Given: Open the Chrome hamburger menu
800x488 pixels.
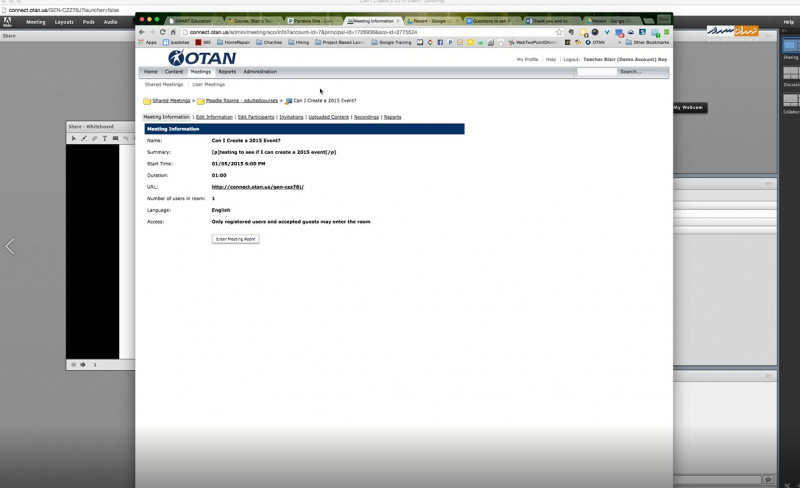Looking at the screenshot, I should click(667, 32).
